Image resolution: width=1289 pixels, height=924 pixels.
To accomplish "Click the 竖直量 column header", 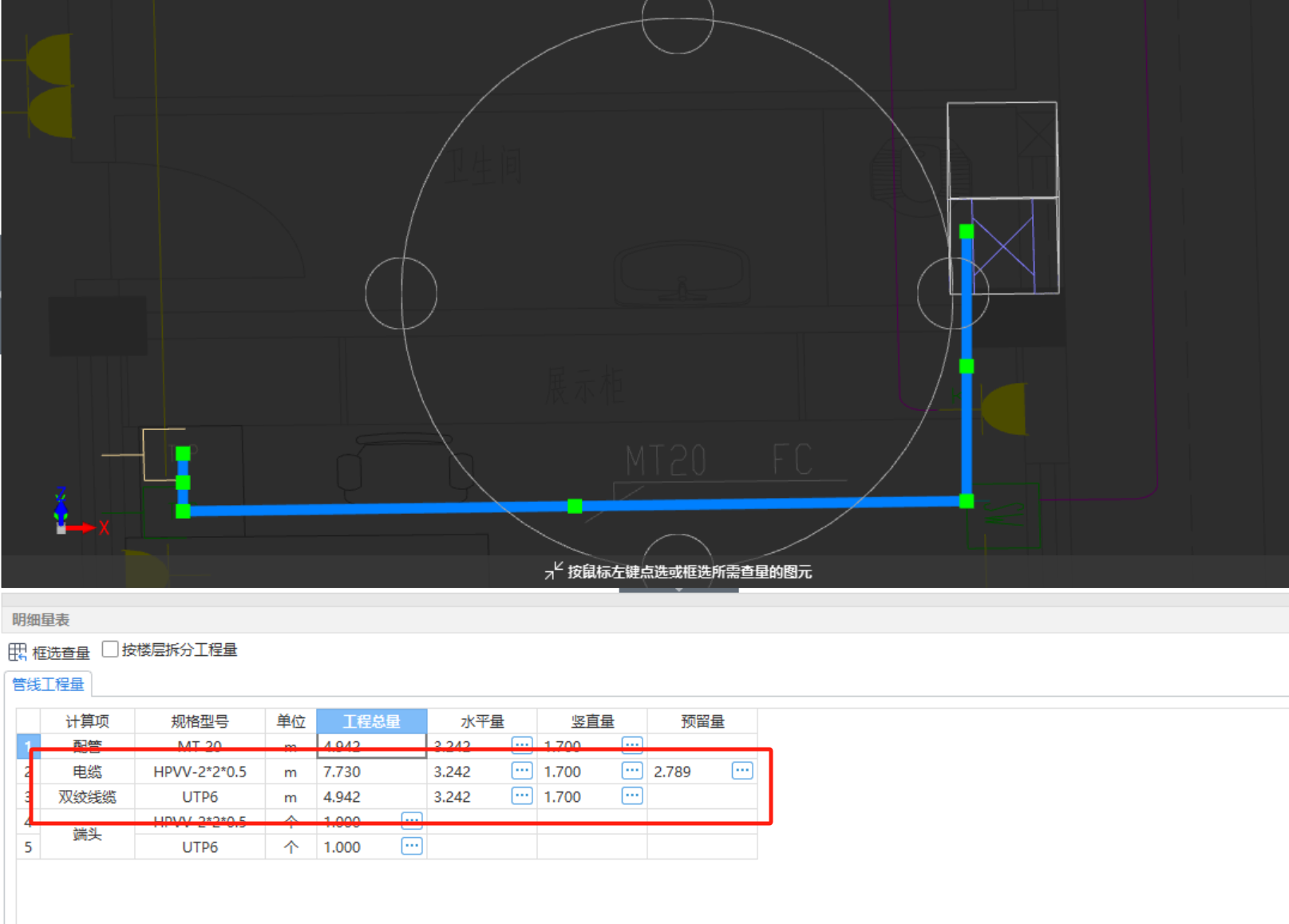I will (x=592, y=721).
